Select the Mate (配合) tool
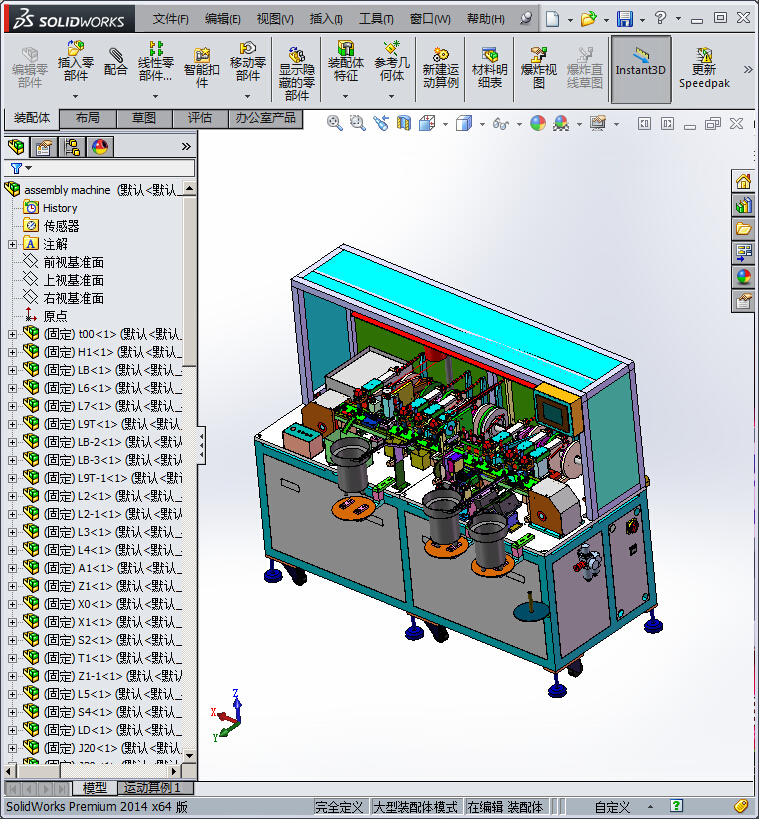759x819 pixels. 115,62
